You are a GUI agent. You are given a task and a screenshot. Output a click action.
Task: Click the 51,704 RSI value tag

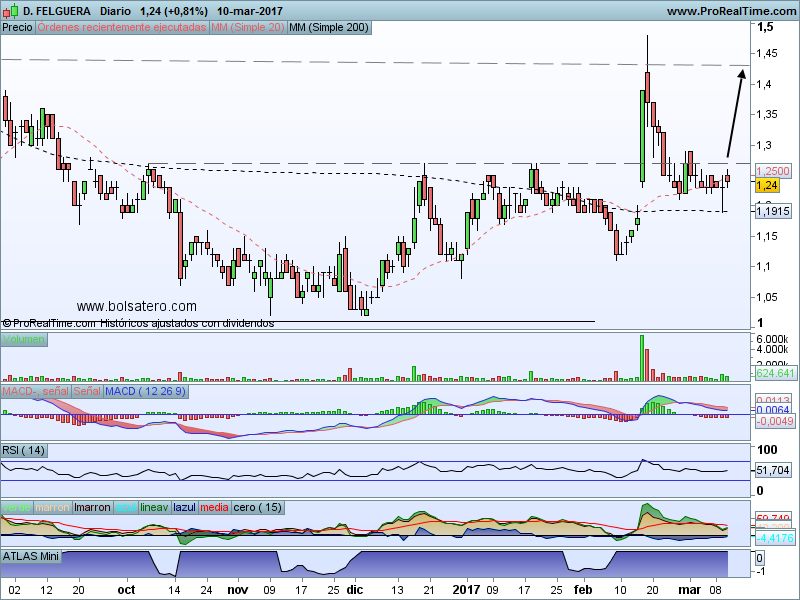[x=773, y=469]
